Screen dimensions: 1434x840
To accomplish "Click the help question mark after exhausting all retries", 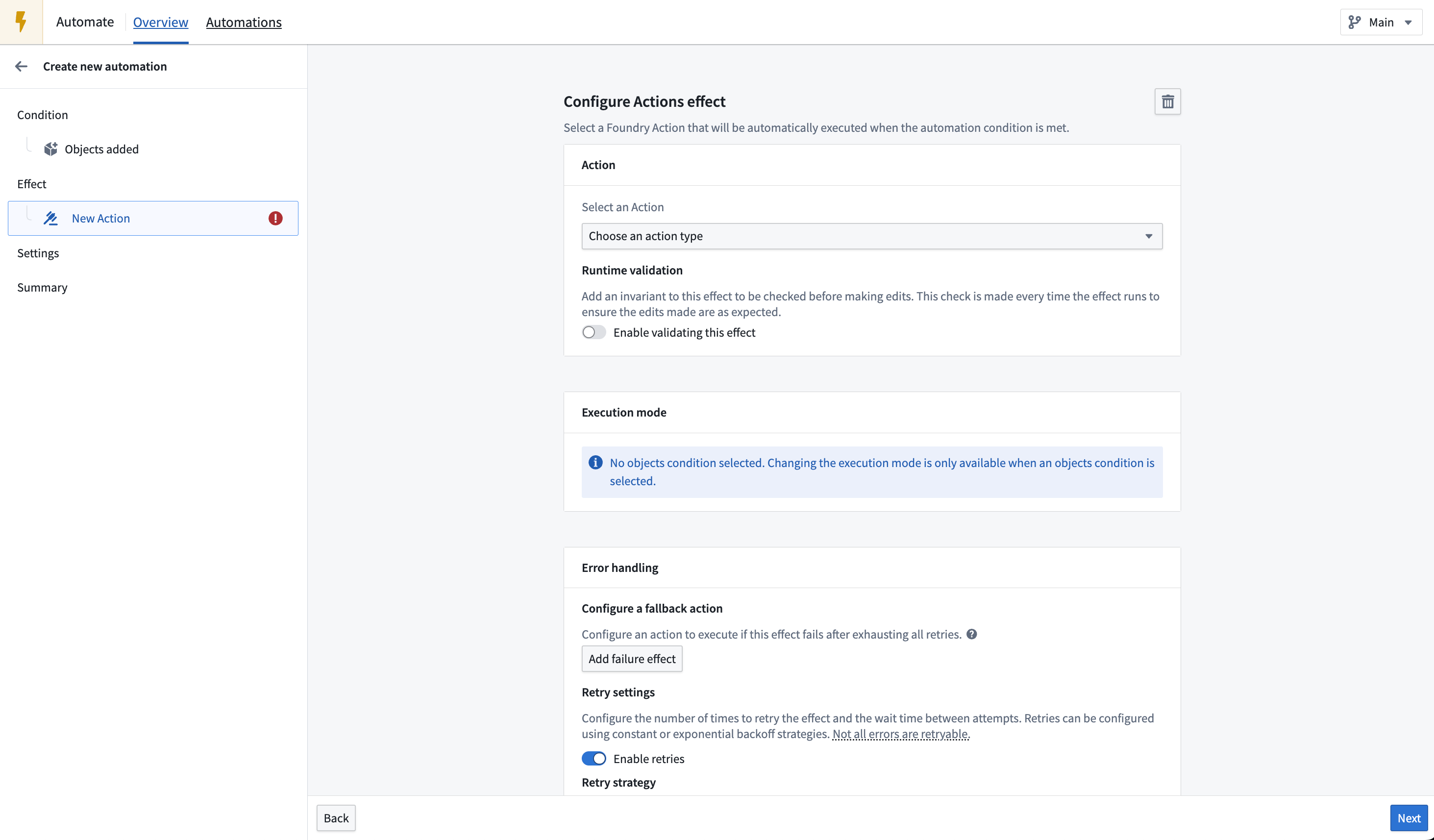I will tap(972, 634).
